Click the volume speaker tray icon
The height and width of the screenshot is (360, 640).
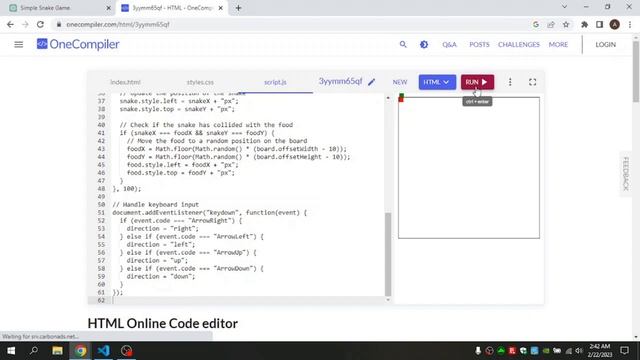tap(579, 351)
